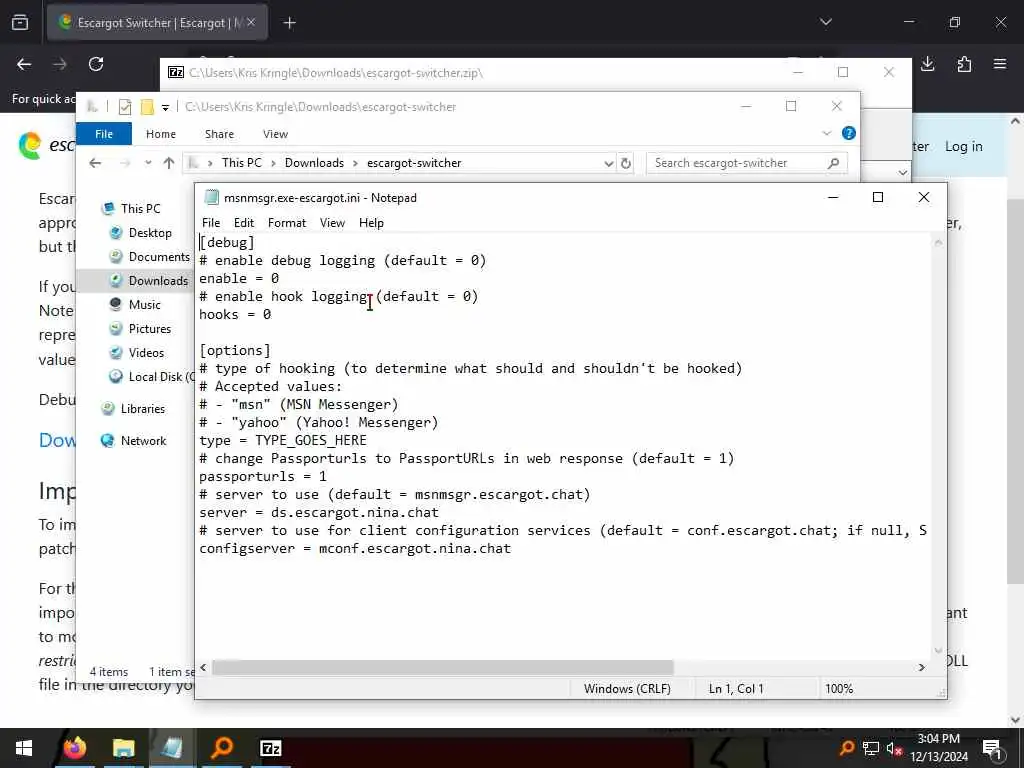This screenshot has width=1024, height=768.
Task: Open Firefox View at tab bar start
Action: (20, 23)
